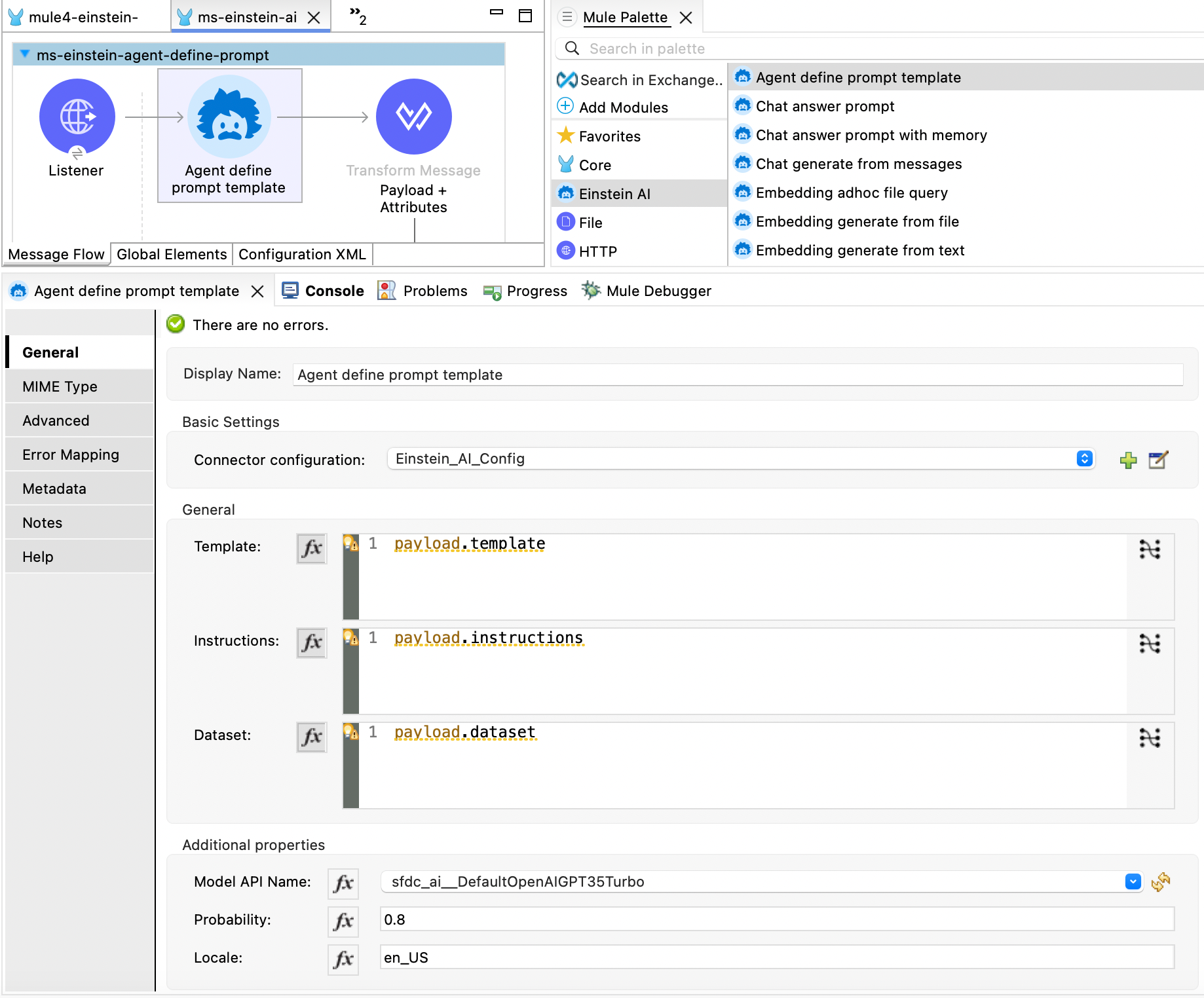This screenshot has height=998, width=1204.
Task: Toggle the fx expression button for Template
Action: point(312,548)
